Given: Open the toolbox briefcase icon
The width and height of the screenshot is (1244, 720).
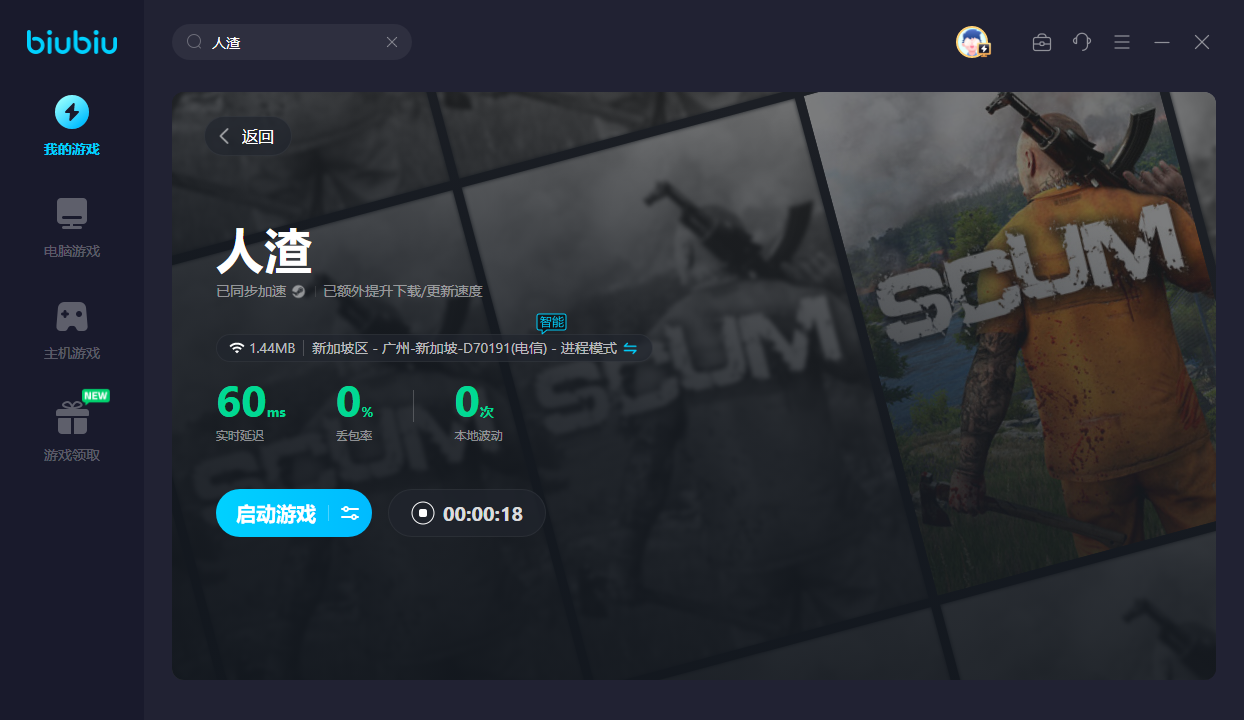Looking at the screenshot, I should coord(1042,42).
